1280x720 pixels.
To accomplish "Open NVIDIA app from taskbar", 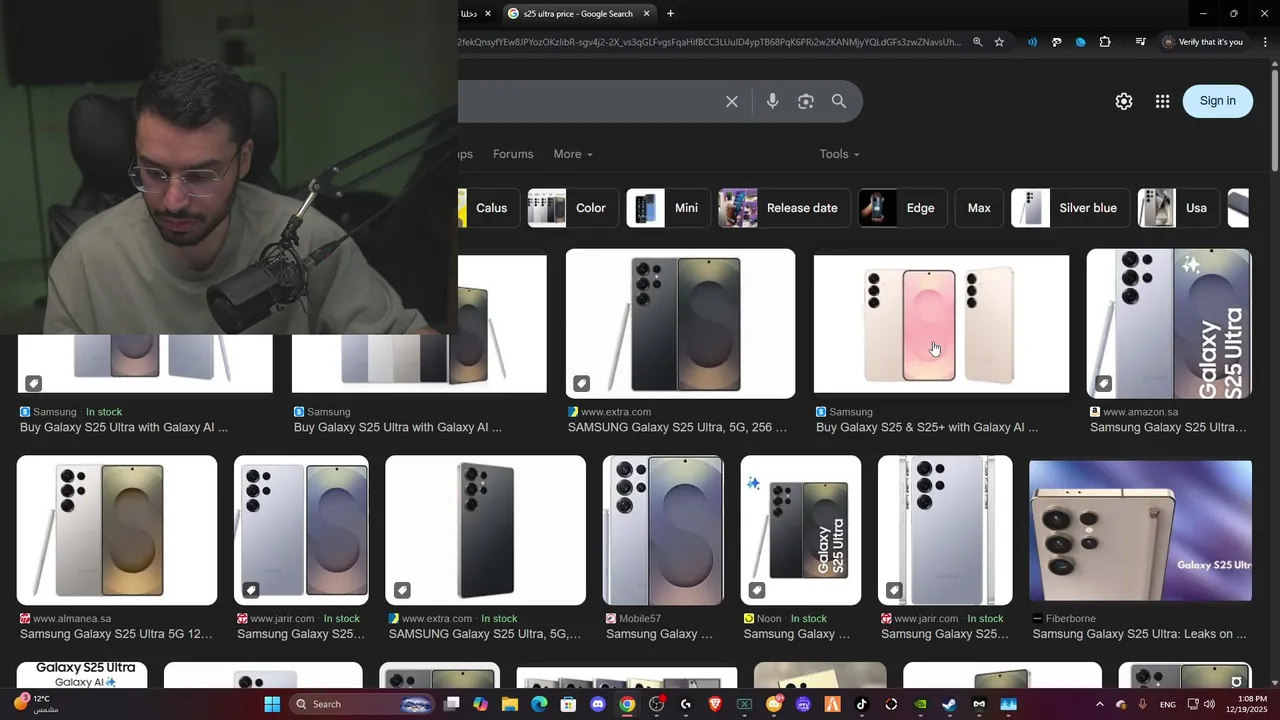I will 921,704.
